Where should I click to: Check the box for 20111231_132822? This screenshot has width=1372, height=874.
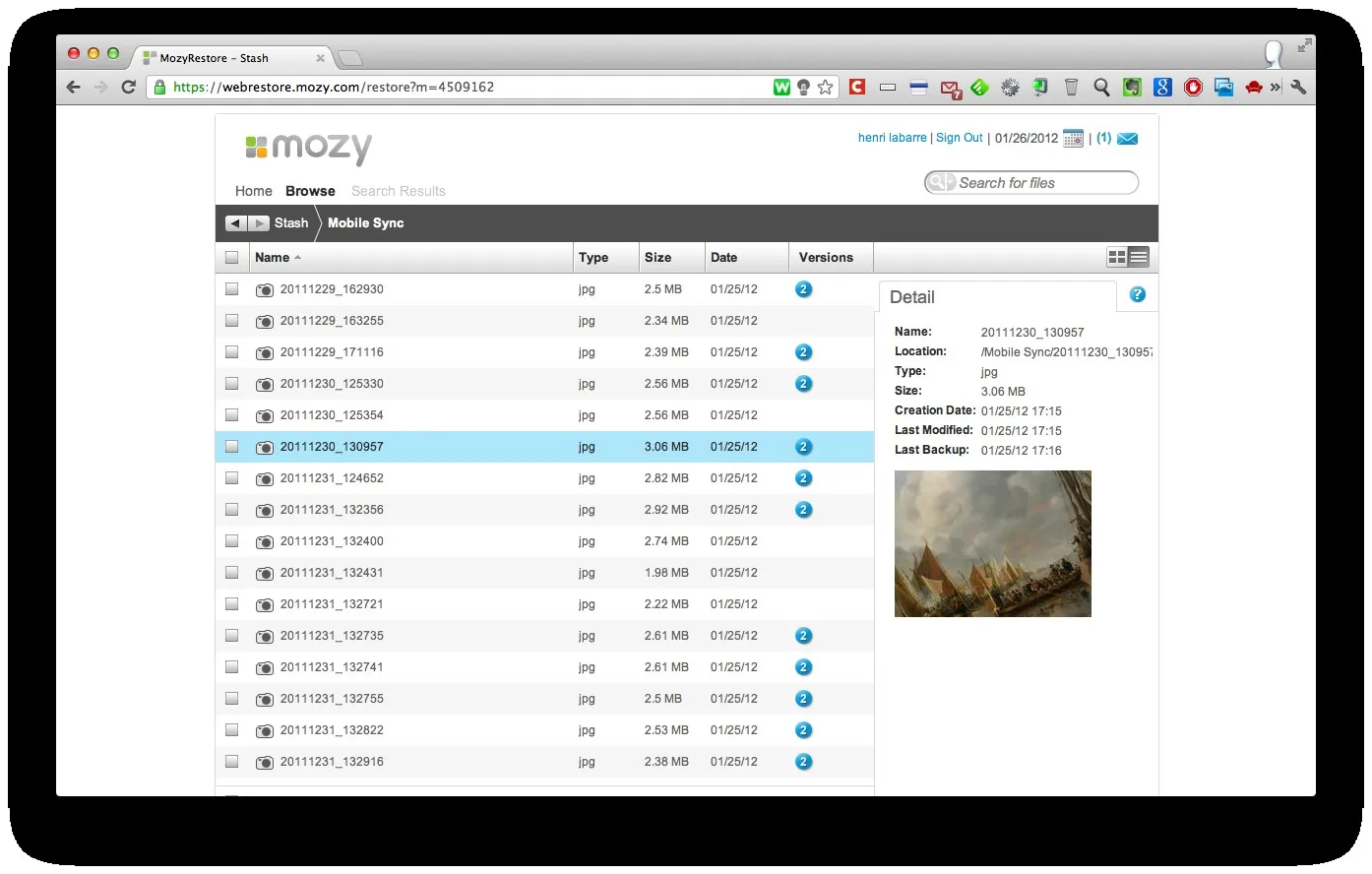pyautogui.click(x=231, y=730)
